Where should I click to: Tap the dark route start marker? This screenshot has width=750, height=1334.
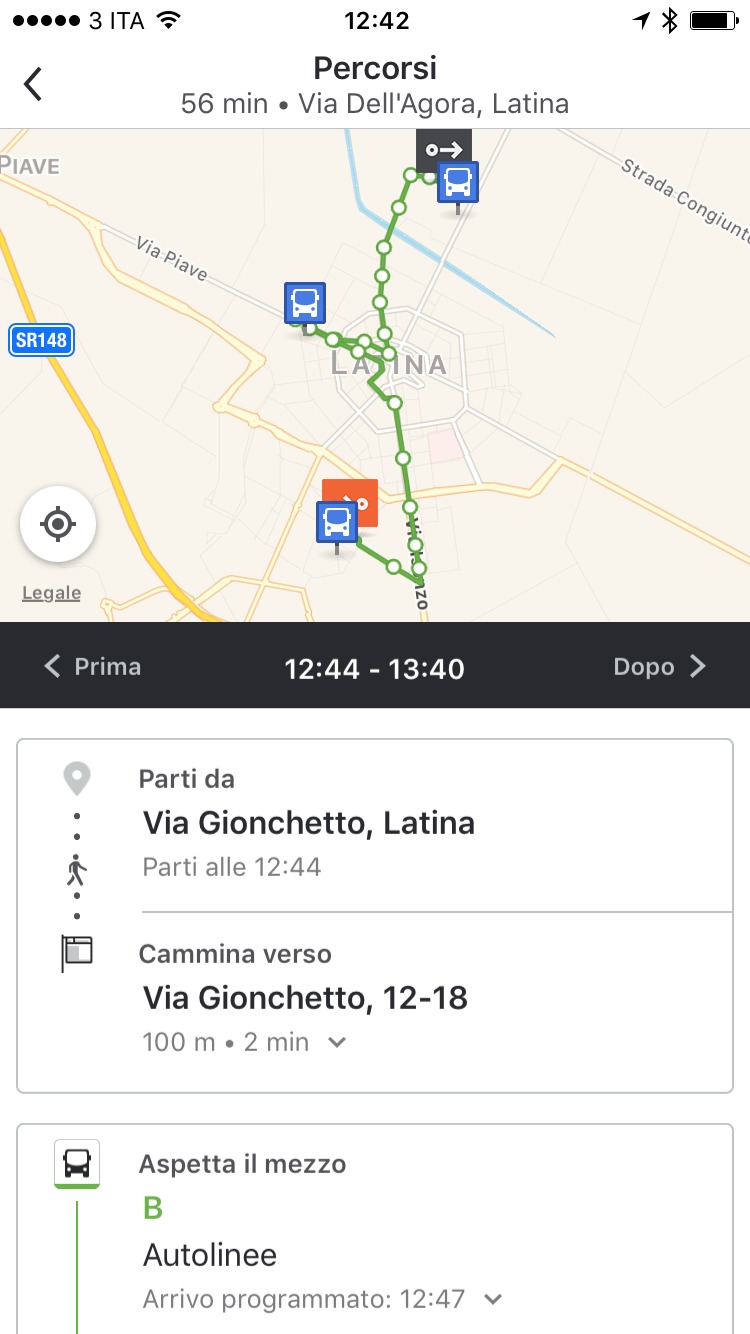click(444, 149)
